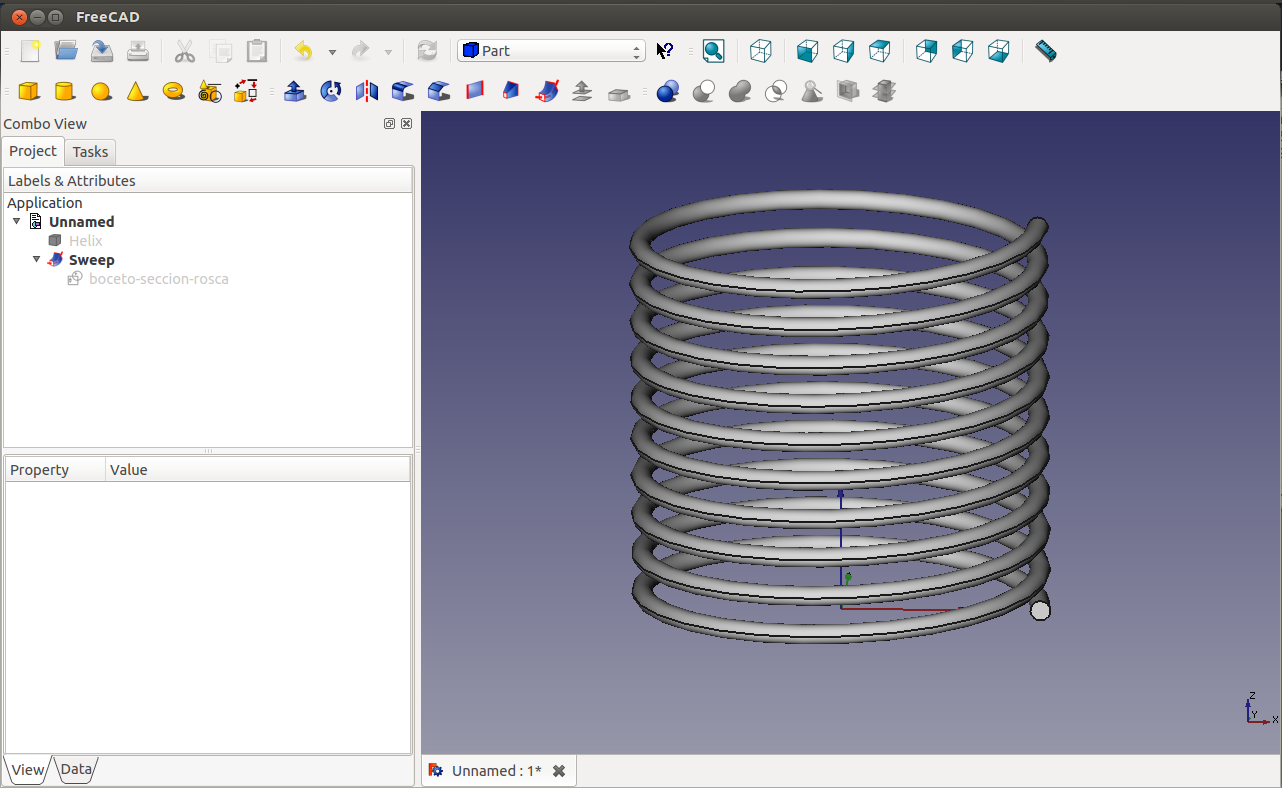Screen dimensions: 1282x788
Task: Click Fit all content zoom icon
Action: tap(713, 51)
